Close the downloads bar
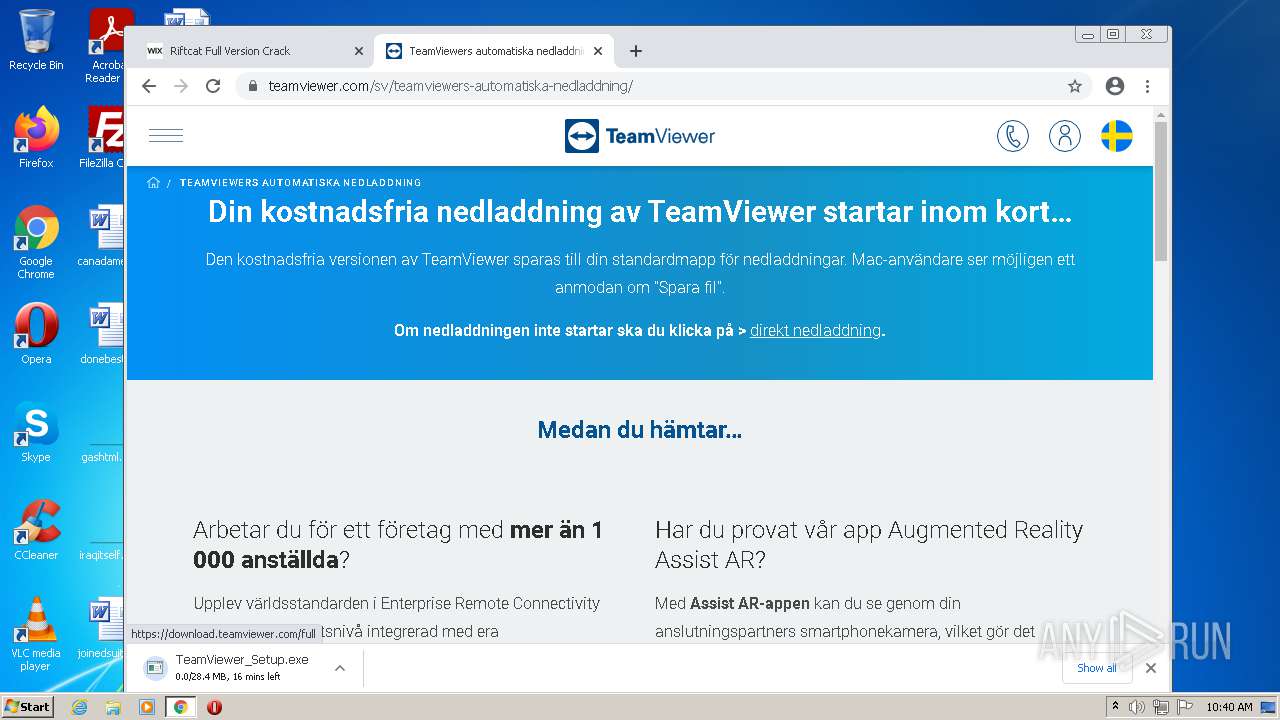 pos(1151,668)
